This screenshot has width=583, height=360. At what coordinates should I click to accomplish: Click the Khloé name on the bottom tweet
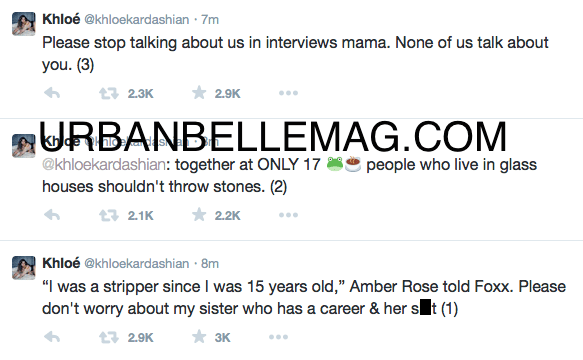(61, 263)
